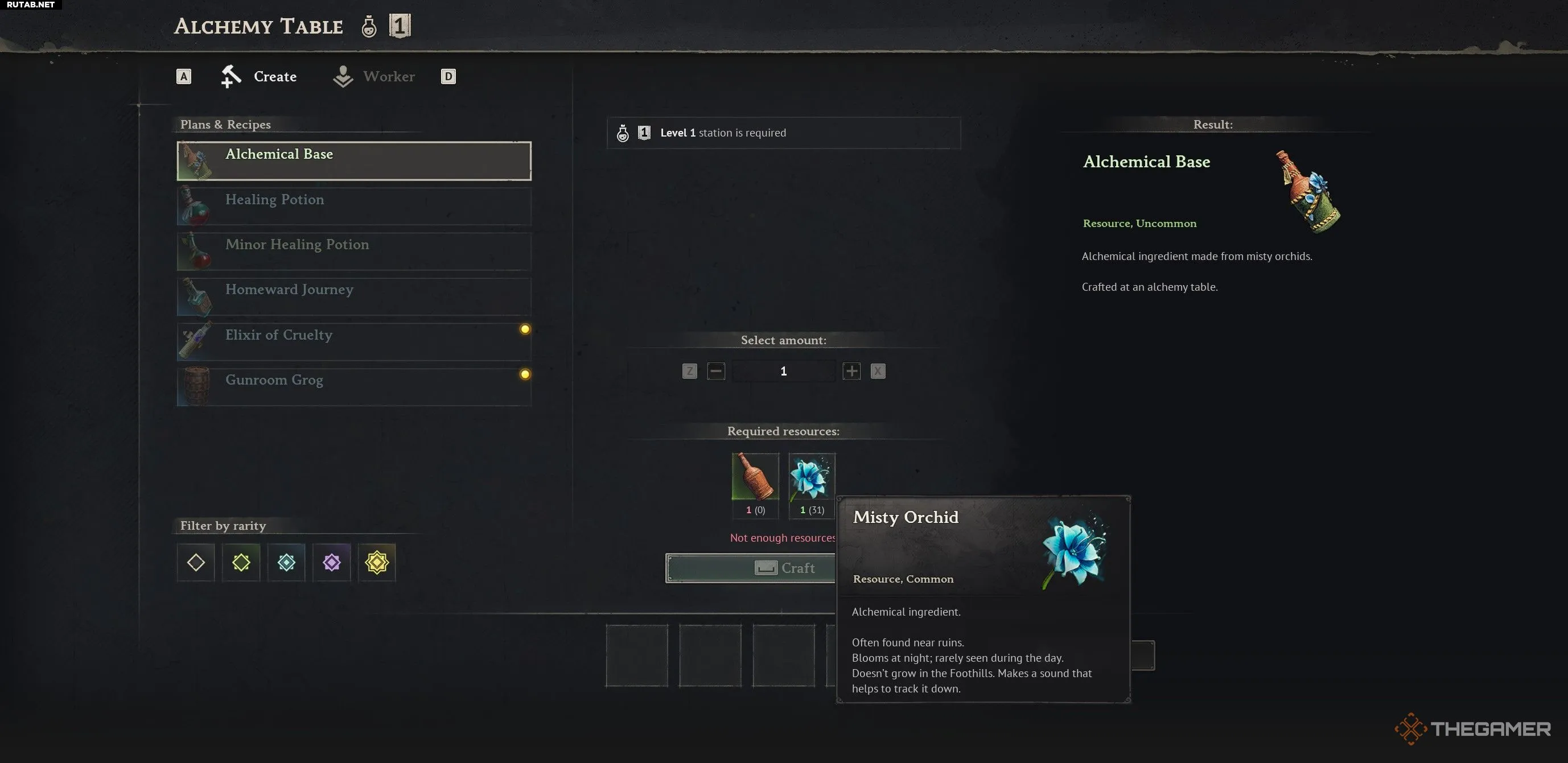This screenshot has width=1568, height=763.
Task: Toggle the common white rarity filter
Action: pos(196,562)
